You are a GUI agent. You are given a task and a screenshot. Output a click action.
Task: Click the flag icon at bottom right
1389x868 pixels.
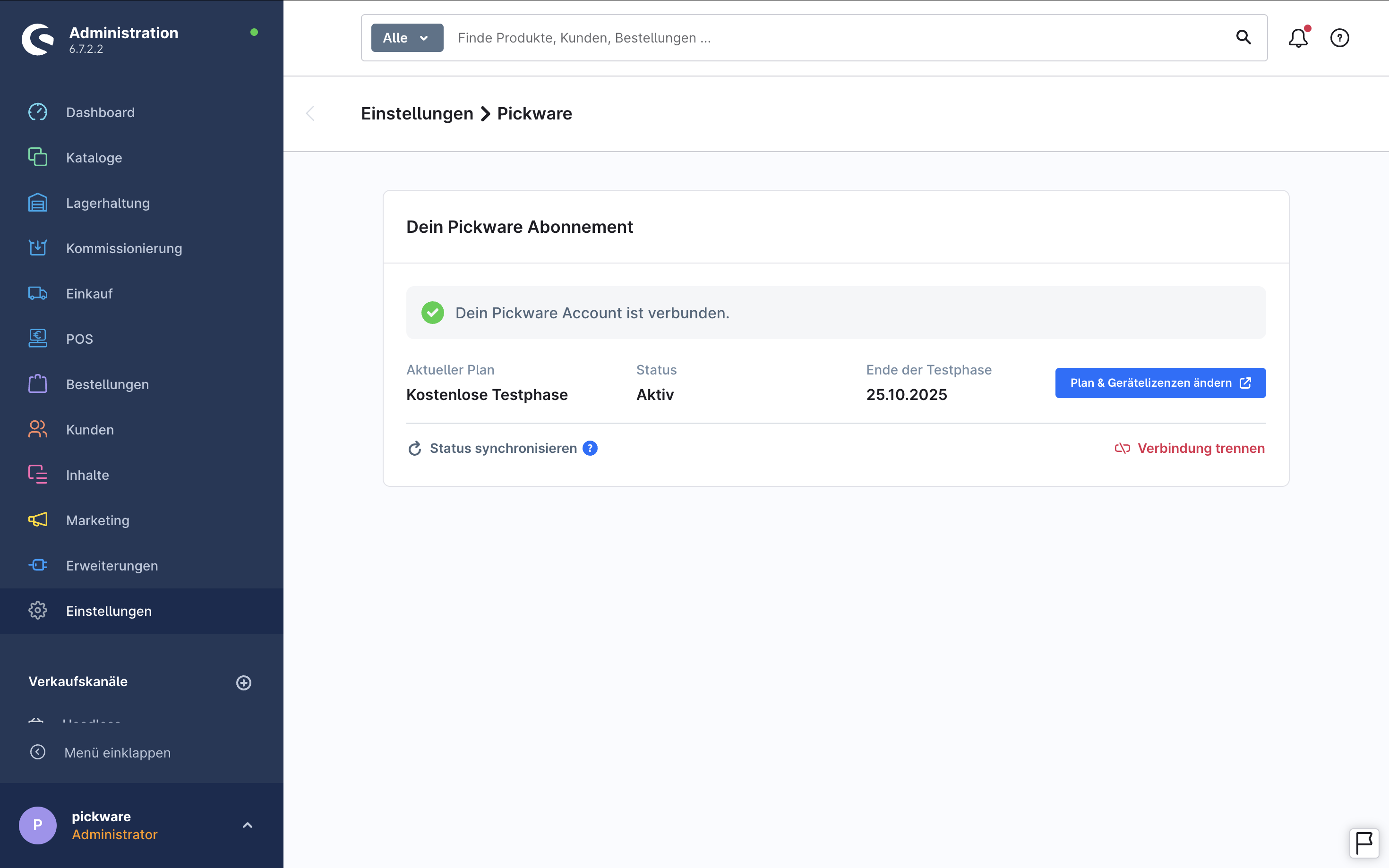pyautogui.click(x=1364, y=843)
